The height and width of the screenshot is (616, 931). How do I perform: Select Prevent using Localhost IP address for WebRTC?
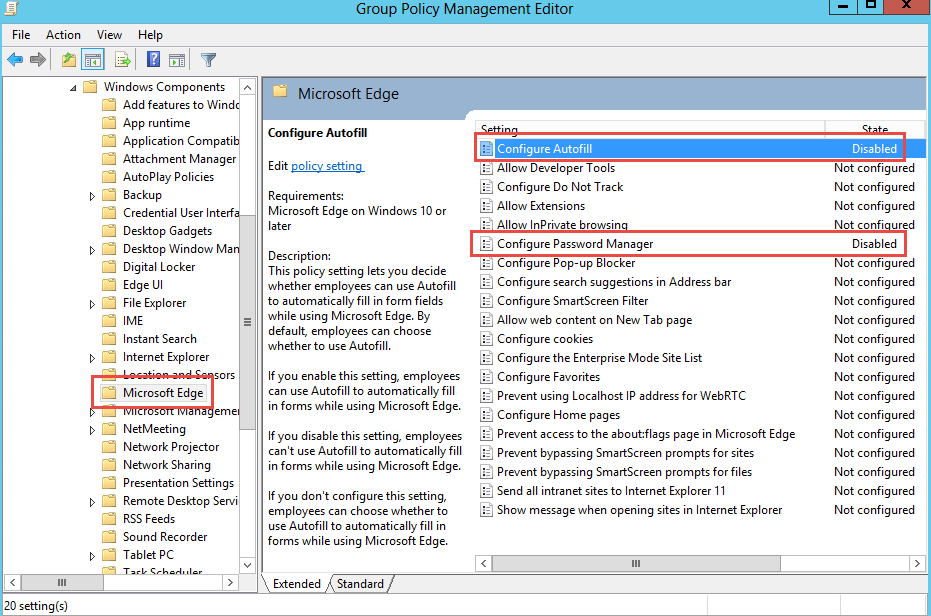pyautogui.click(x=701, y=396)
